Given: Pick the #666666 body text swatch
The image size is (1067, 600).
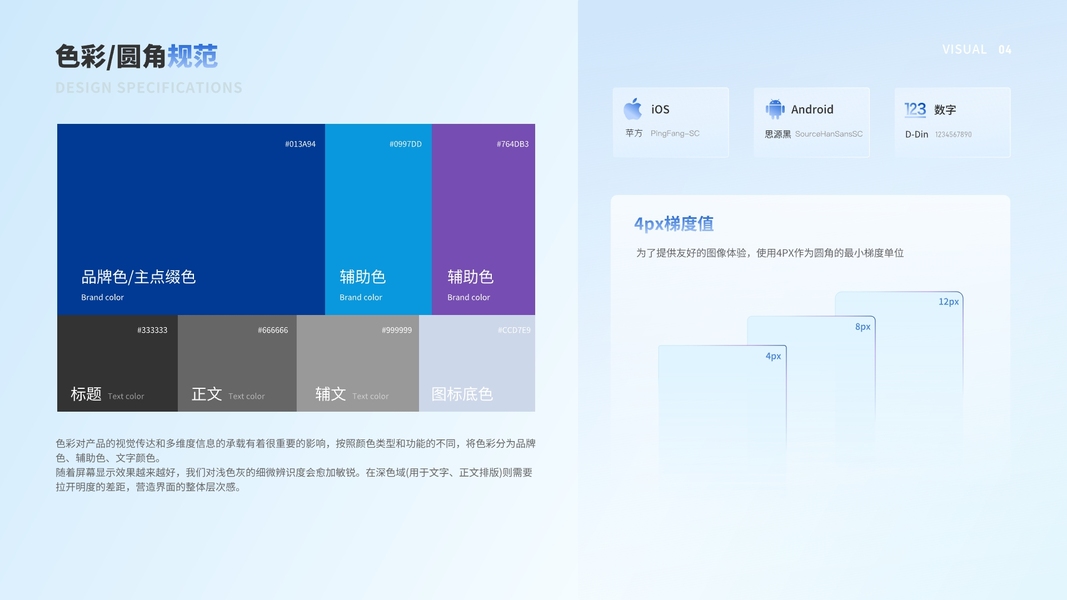Looking at the screenshot, I should coord(237,363).
